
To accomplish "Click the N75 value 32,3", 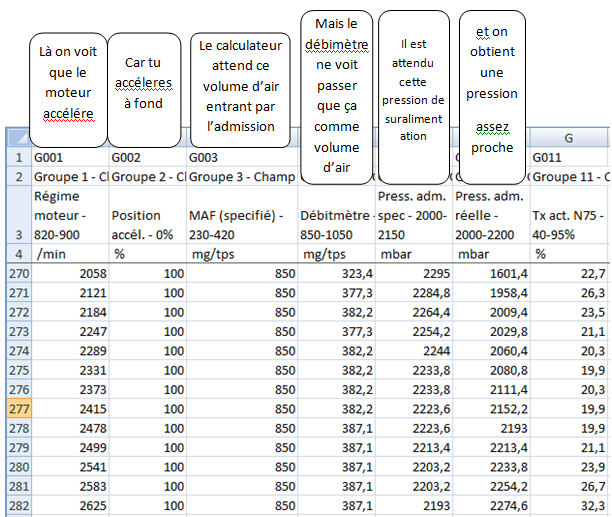I will click(569, 506).
